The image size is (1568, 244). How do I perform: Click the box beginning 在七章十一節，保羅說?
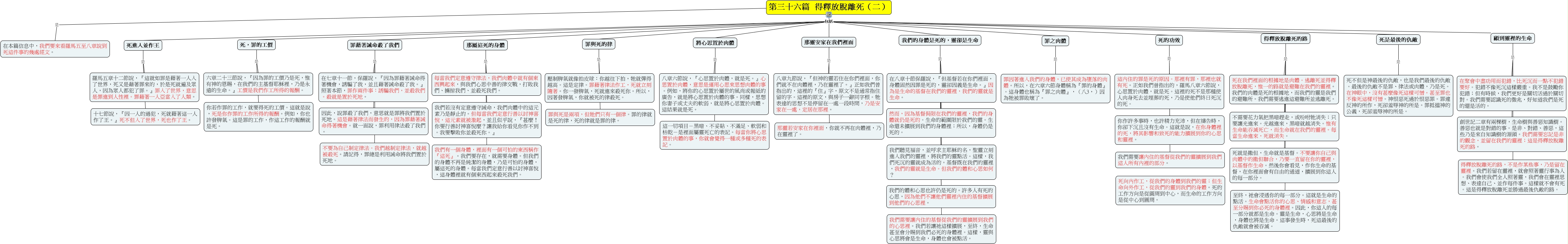tap(374, 87)
